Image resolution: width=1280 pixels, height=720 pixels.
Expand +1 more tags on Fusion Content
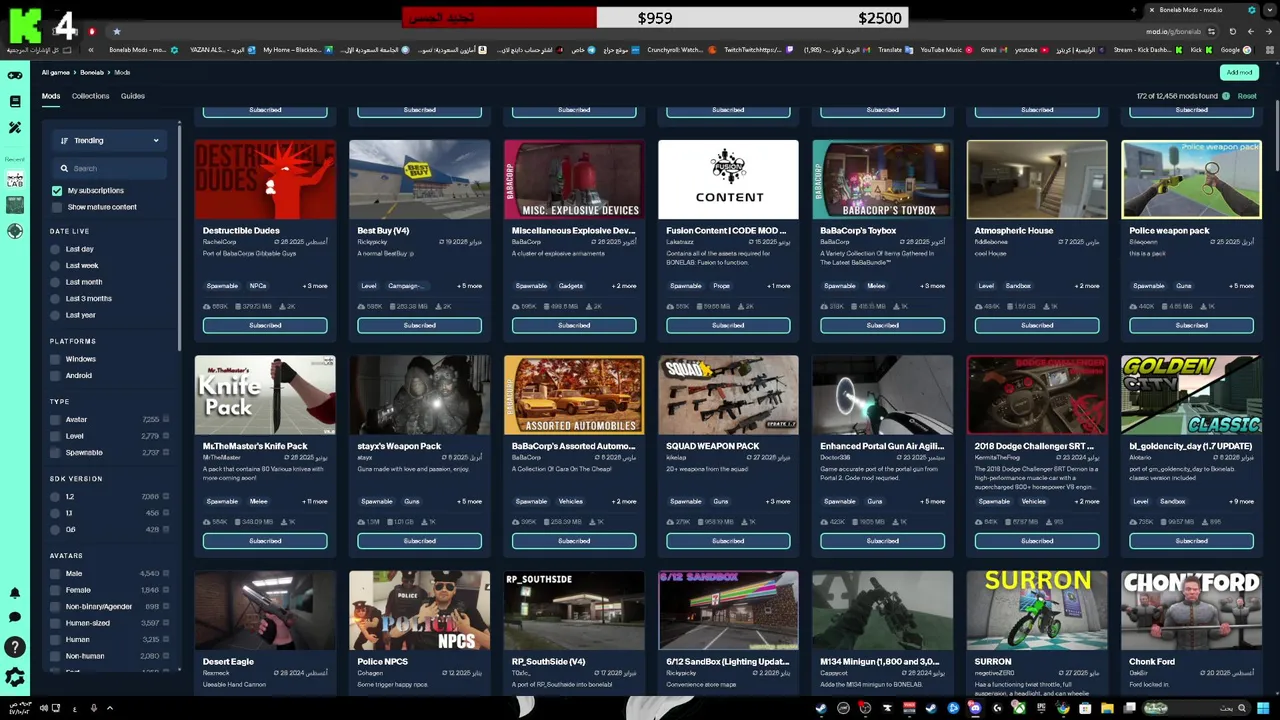(x=778, y=286)
